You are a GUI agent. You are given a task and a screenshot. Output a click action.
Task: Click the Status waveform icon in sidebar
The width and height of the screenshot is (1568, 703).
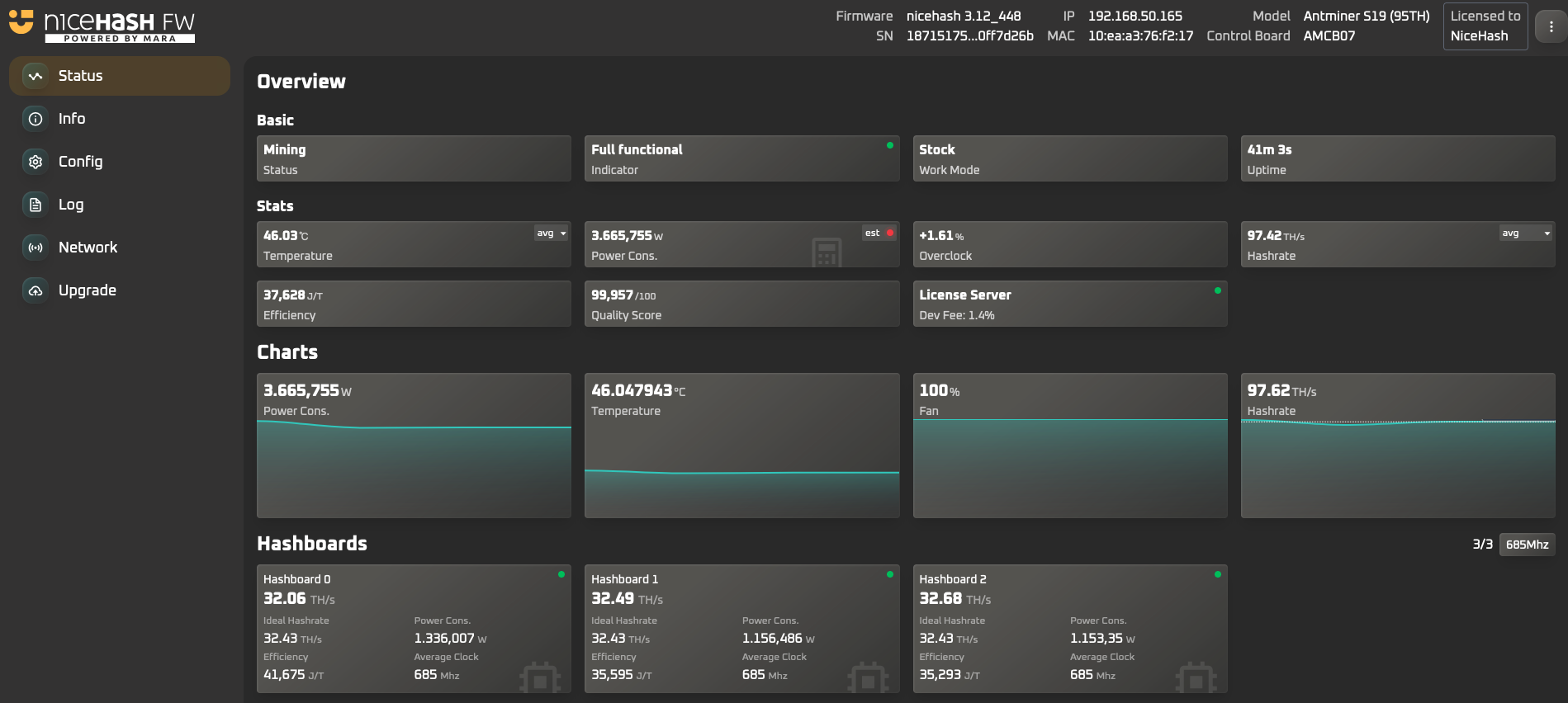tap(36, 76)
